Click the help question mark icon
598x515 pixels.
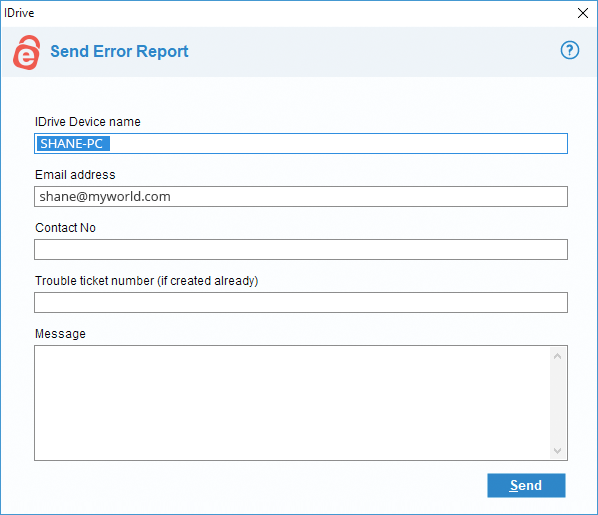point(569,50)
